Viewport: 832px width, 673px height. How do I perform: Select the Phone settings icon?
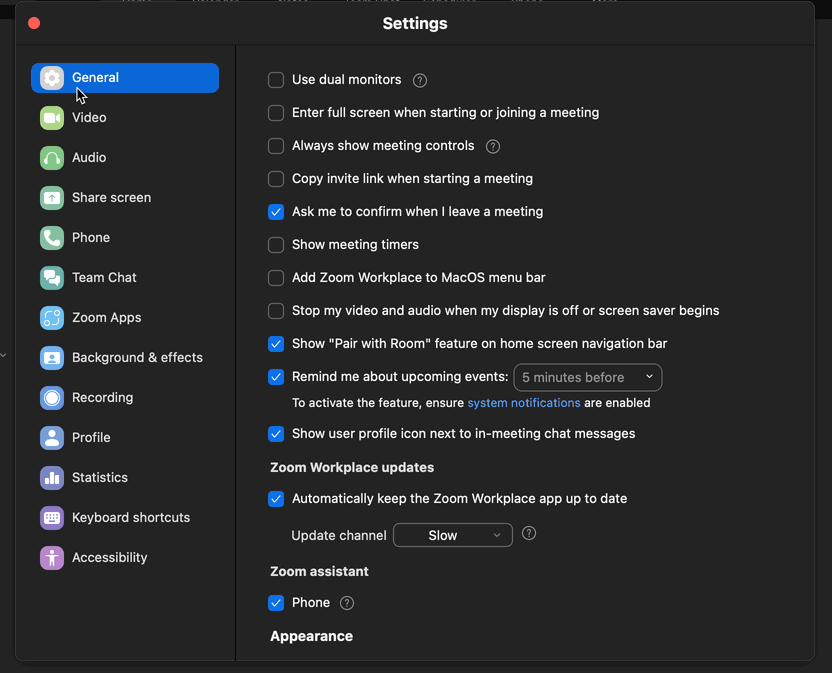(51, 237)
